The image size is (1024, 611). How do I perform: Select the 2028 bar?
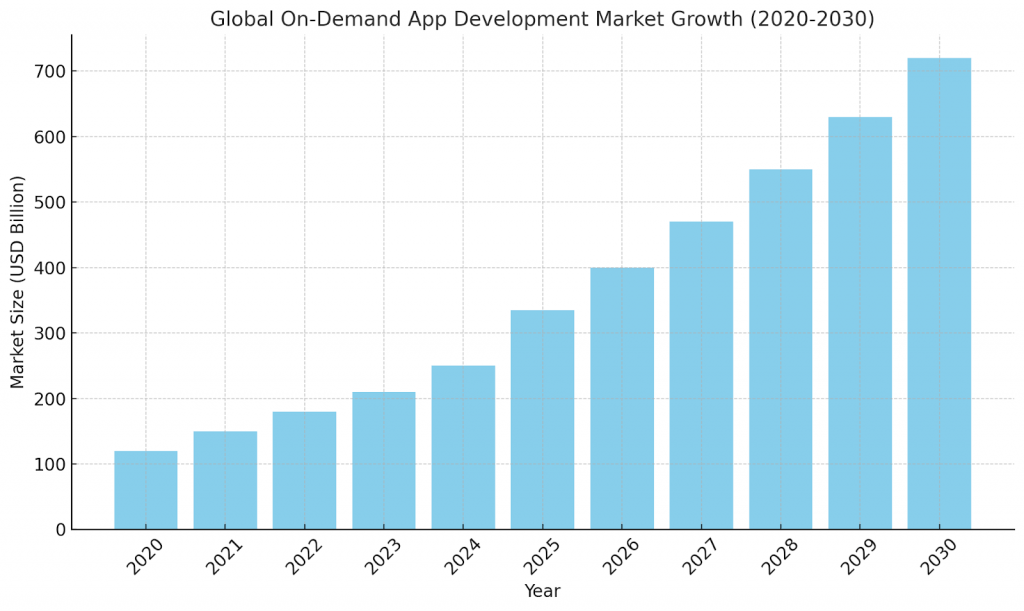pos(779,350)
